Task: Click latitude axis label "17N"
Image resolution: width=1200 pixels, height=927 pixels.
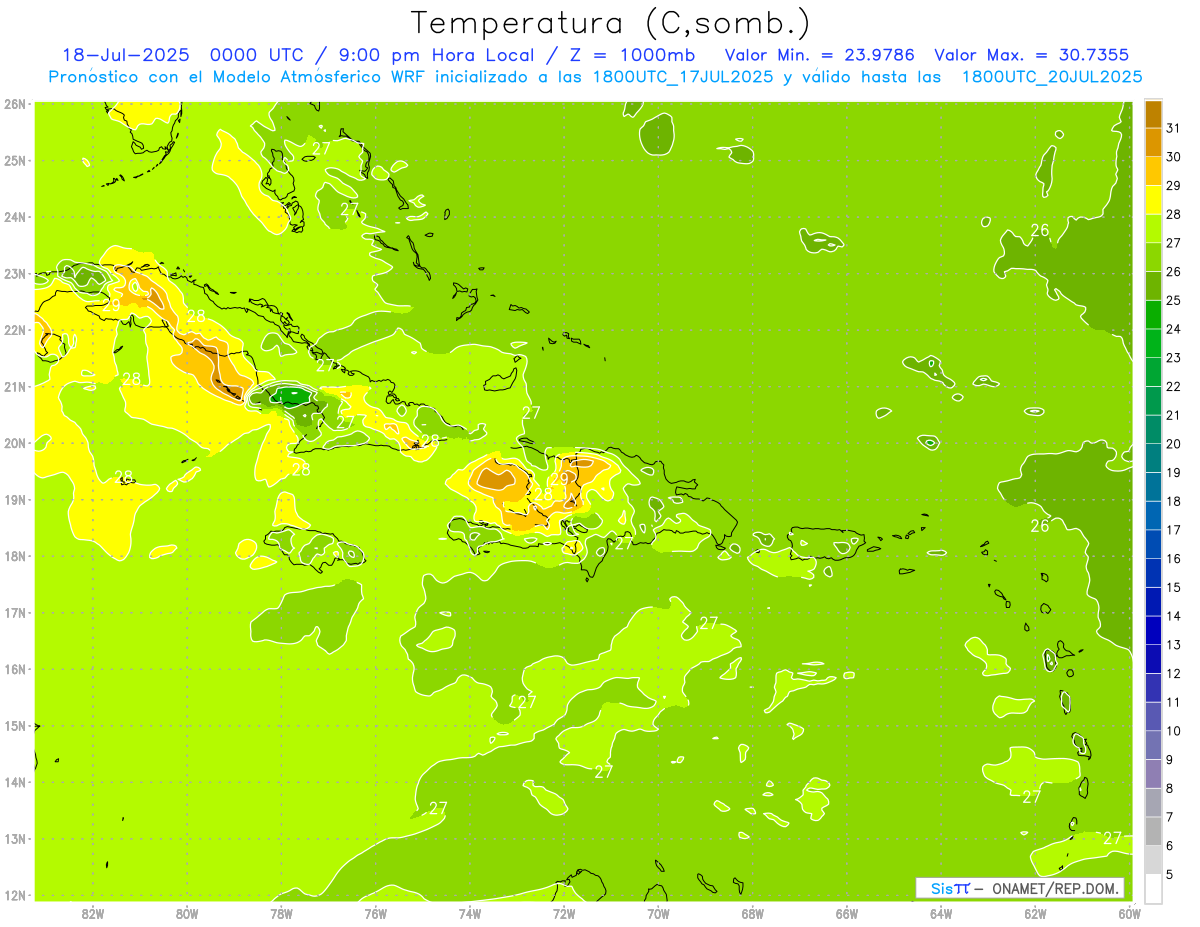Action: [14, 612]
